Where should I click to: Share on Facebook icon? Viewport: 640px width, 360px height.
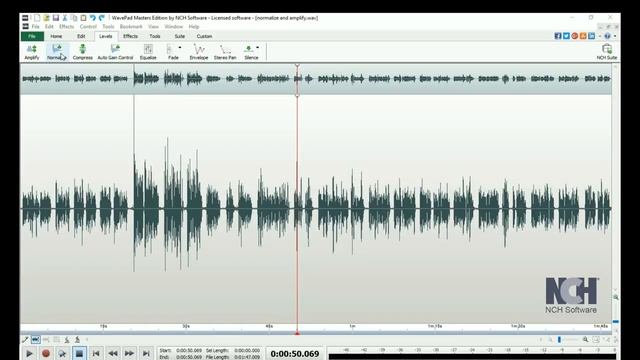[x=558, y=36]
